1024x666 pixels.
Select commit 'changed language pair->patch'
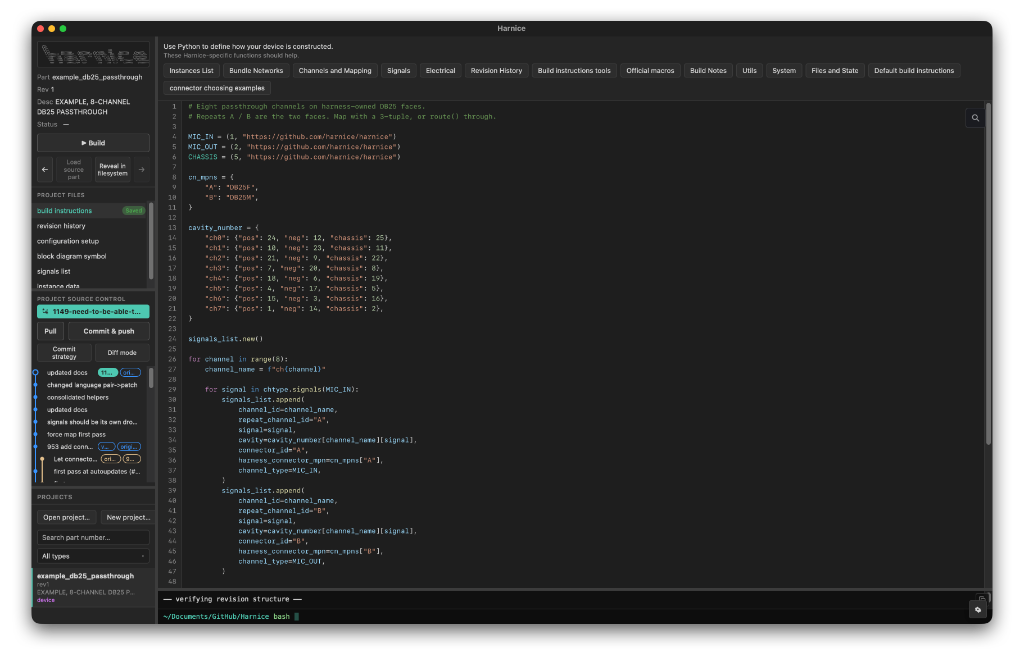pyautogui.click(x=92, y=385)
